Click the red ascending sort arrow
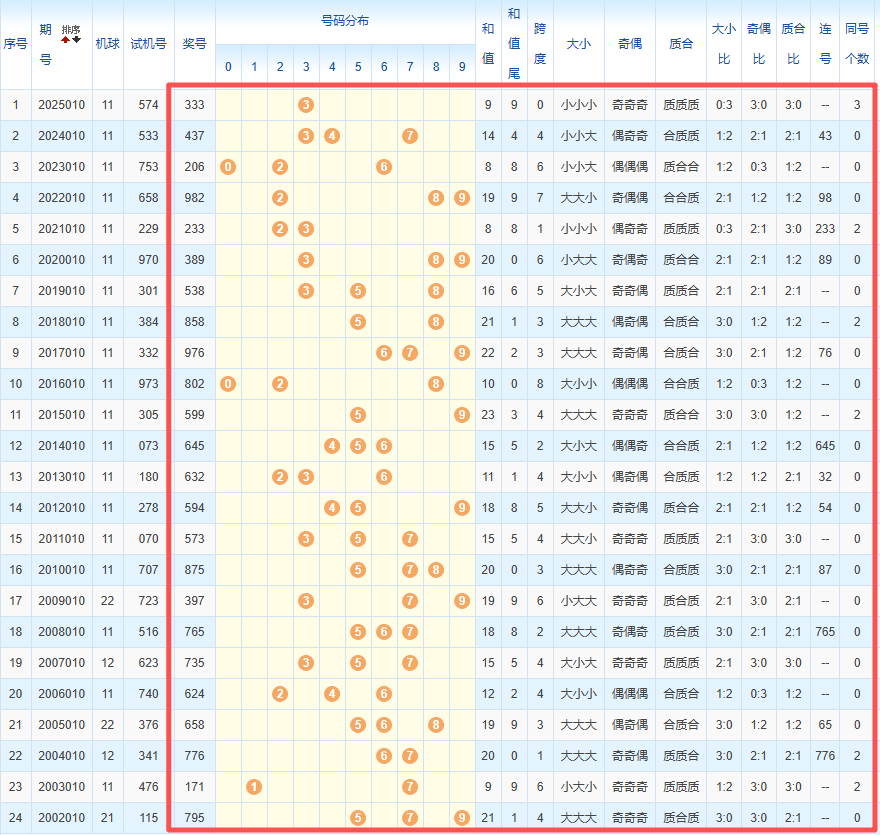Viewport: 880px width, 835px height. pos(66,41)
